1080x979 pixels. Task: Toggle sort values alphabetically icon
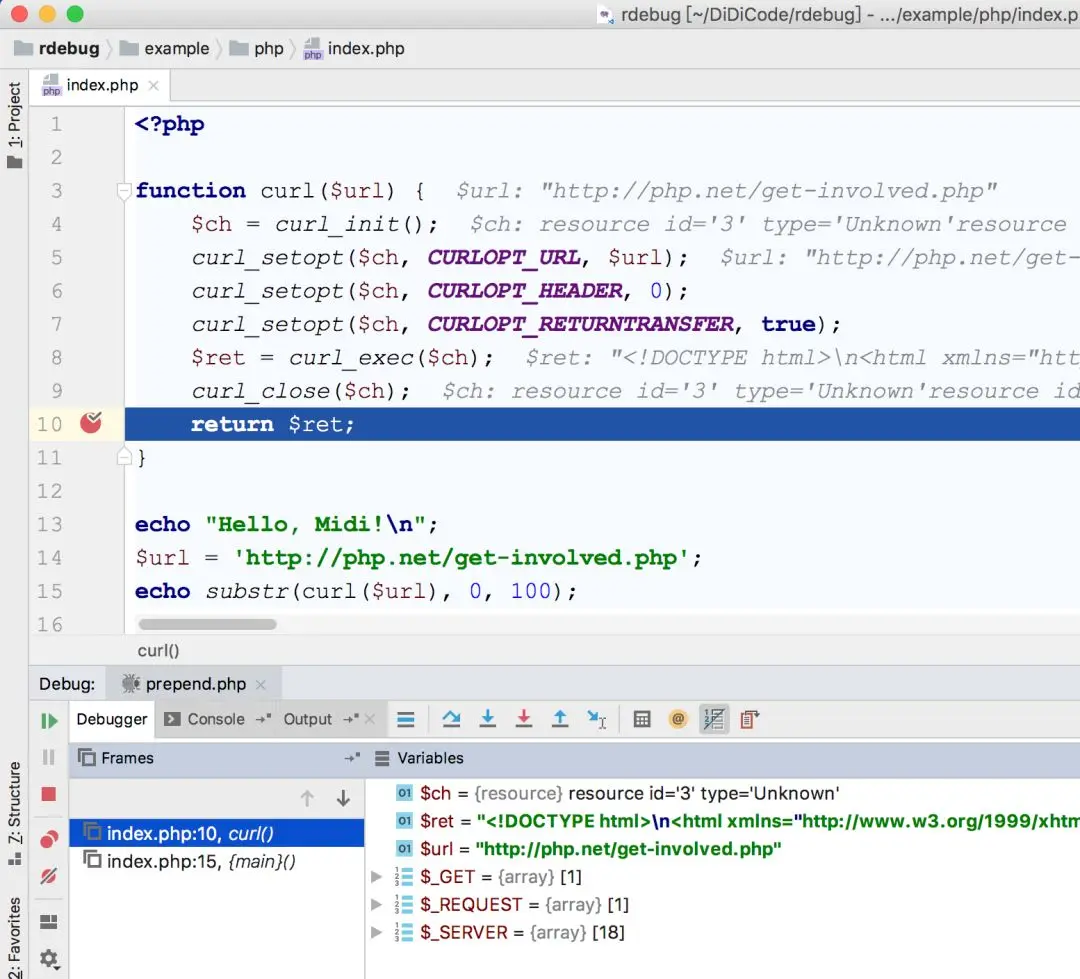(714, 719)
